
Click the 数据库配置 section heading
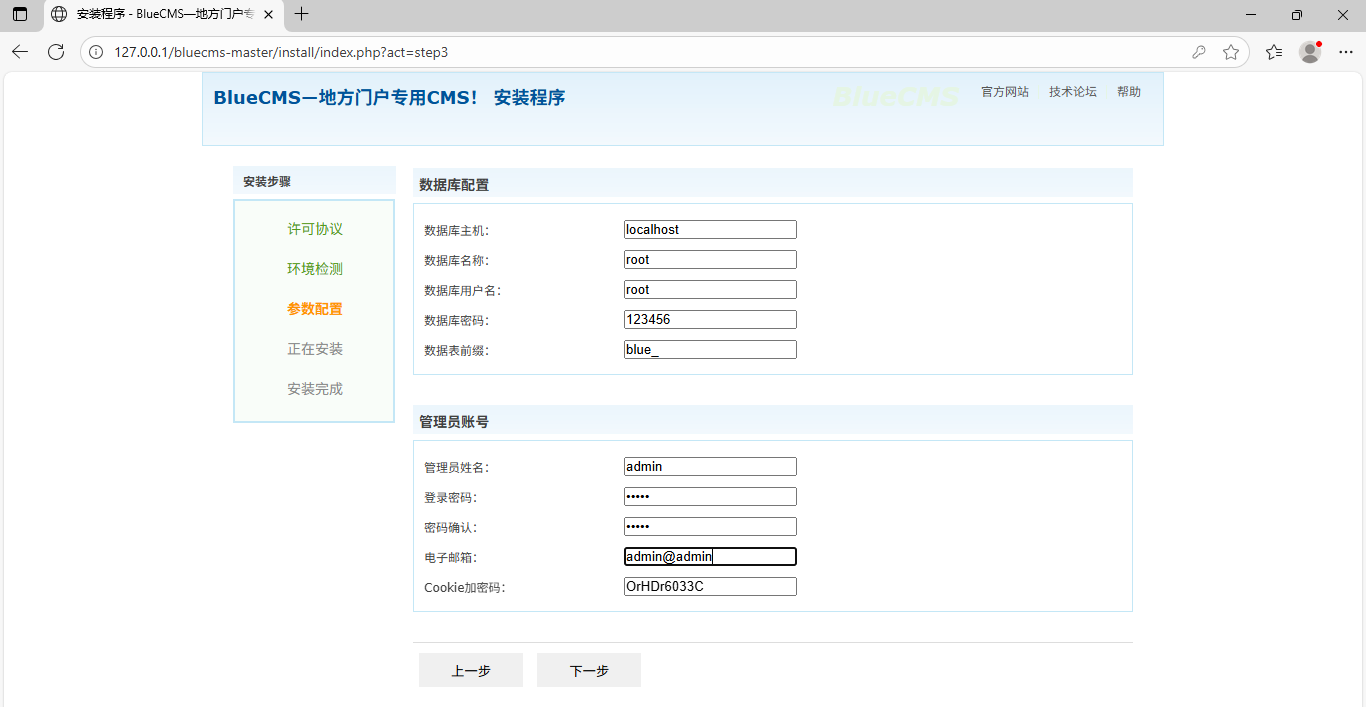point(454,185)
